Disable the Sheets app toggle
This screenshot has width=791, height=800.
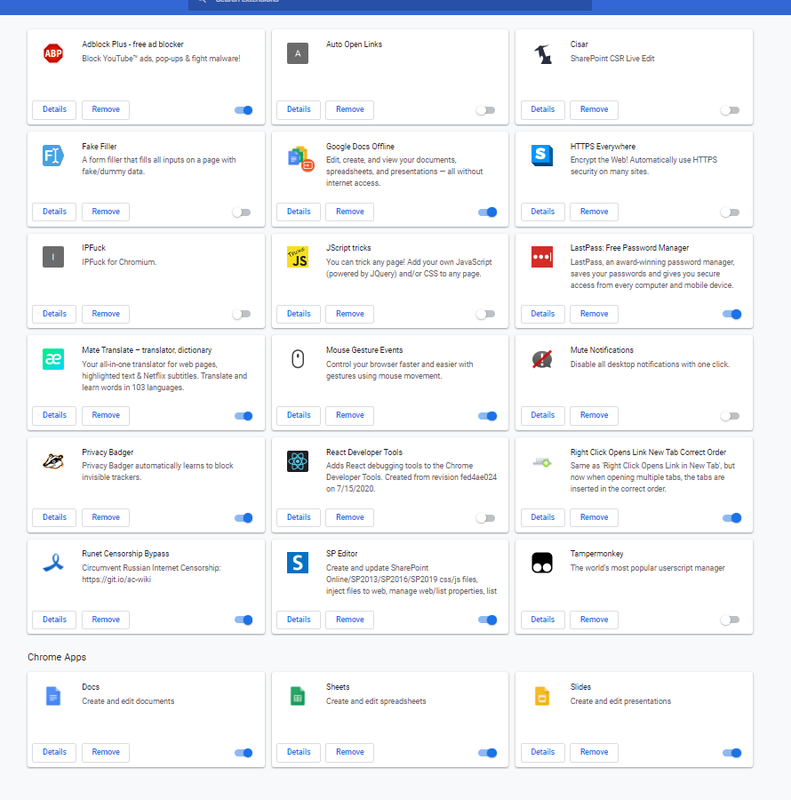click(488, 753)
